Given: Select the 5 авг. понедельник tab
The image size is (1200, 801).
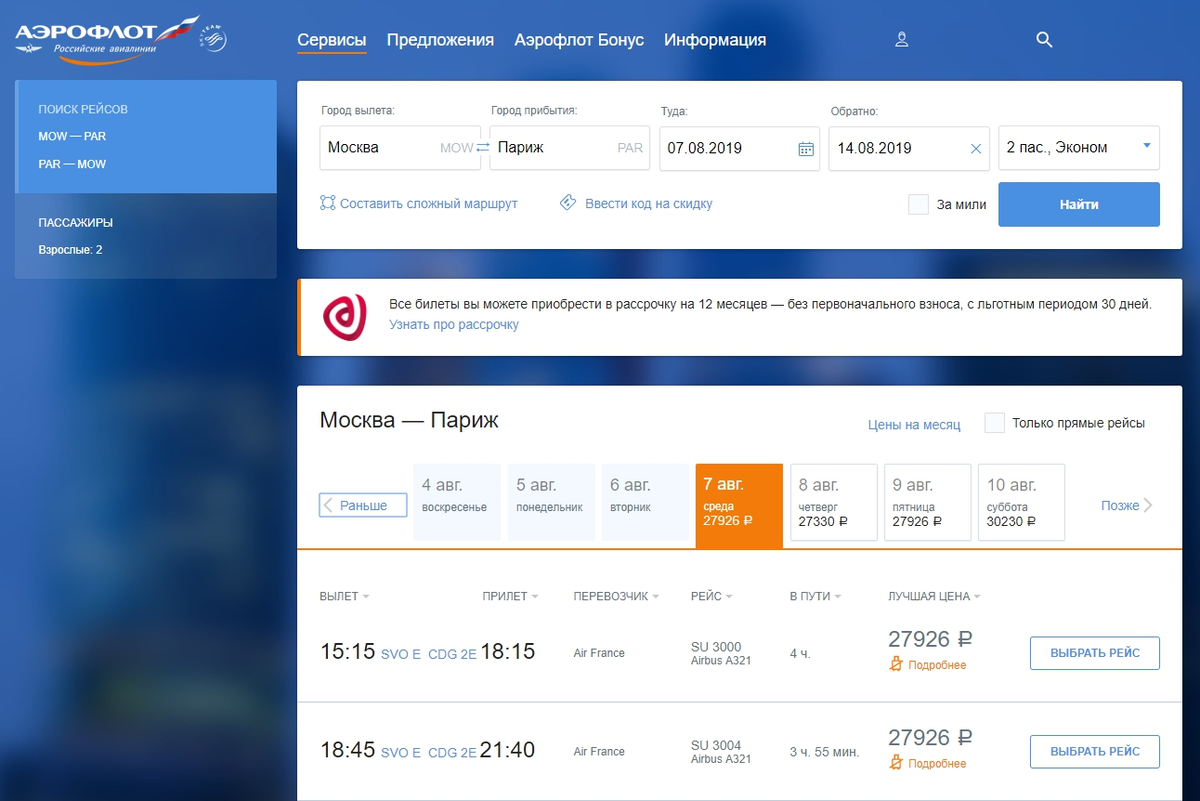Looking at the screenshot, I should tap(551, 502).
